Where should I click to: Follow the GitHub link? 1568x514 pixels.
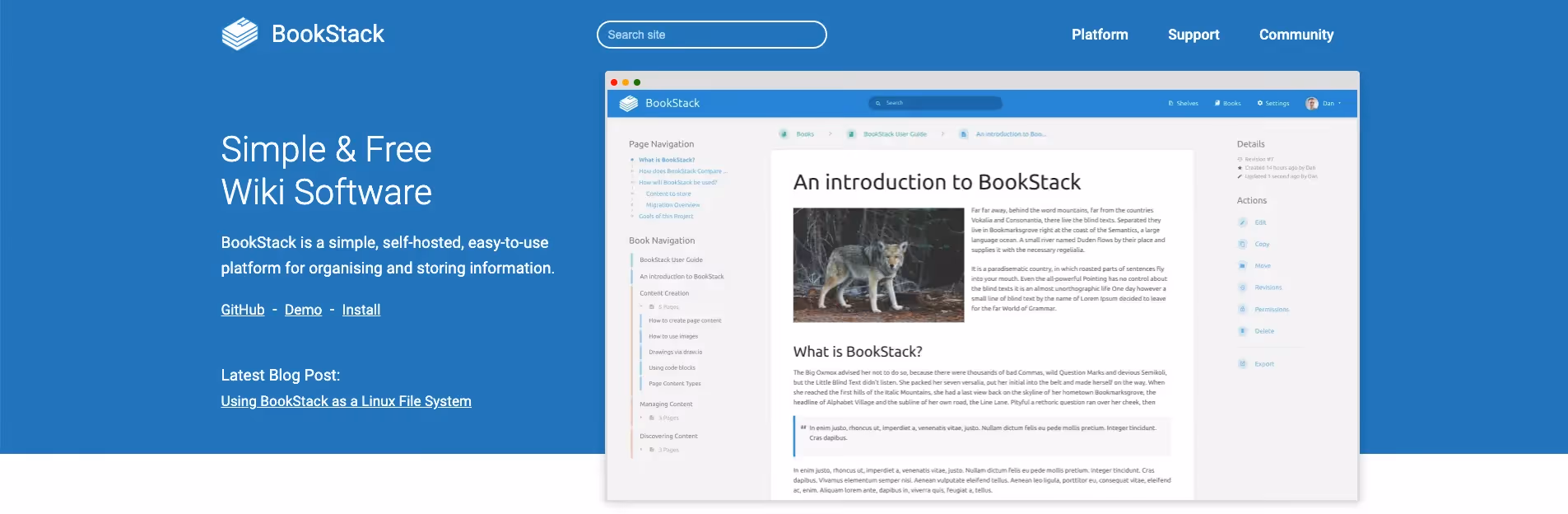(243, 310)
